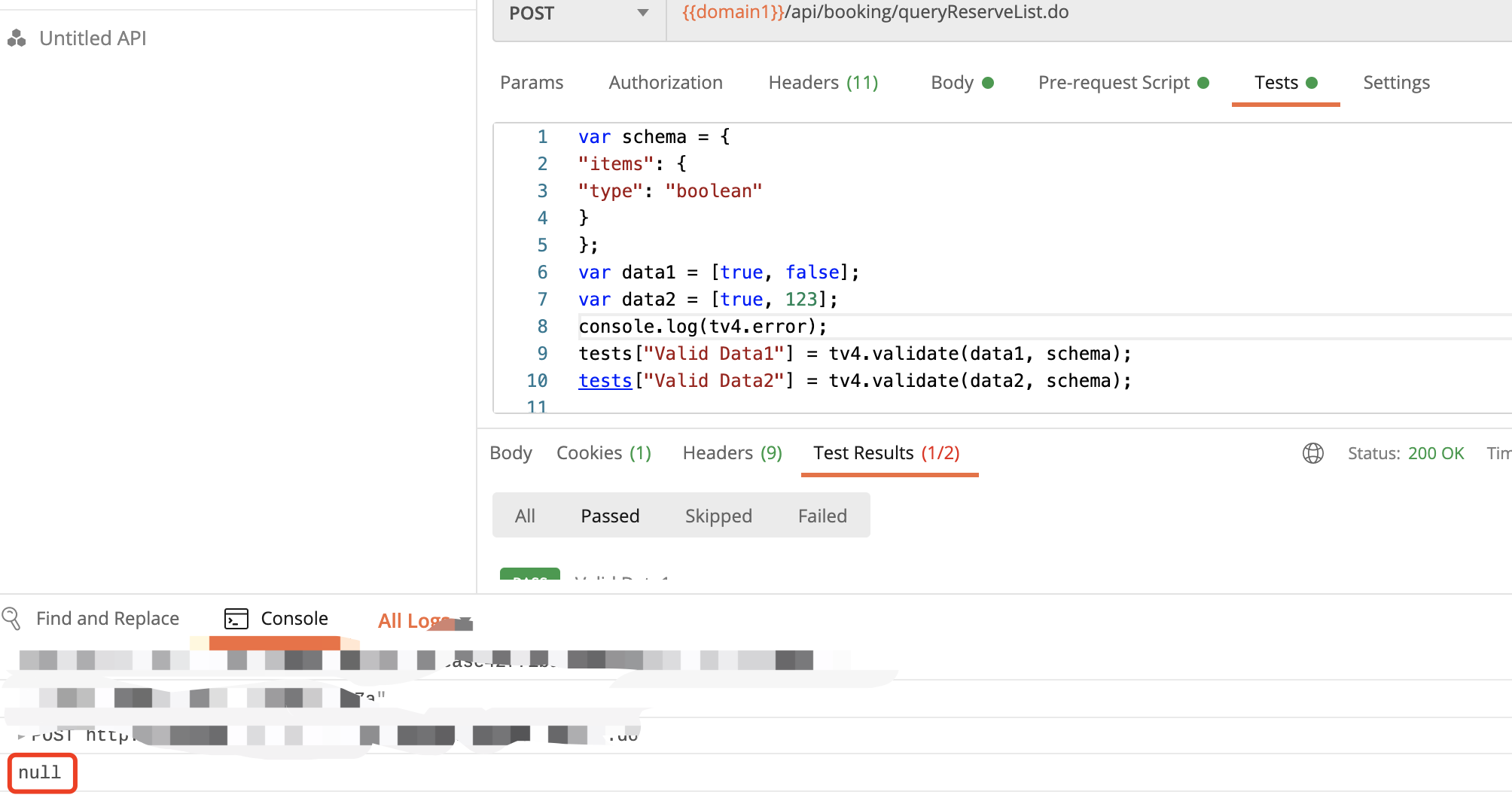Click the green indicator on the Body tab
Screen dimensions: 1512x810
pyautogui.click(x=988, y=83)
